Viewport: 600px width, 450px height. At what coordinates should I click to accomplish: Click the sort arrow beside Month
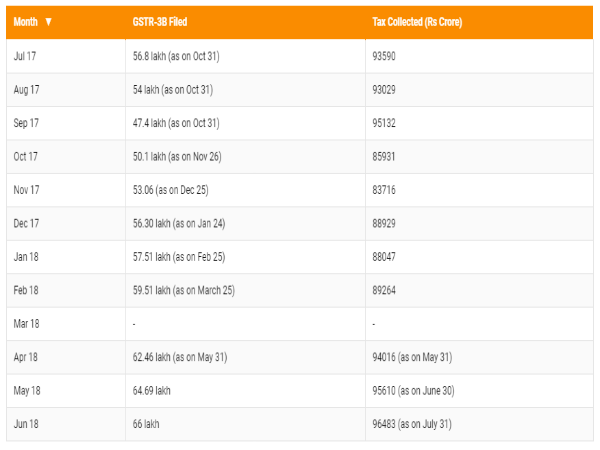point(48,21)
